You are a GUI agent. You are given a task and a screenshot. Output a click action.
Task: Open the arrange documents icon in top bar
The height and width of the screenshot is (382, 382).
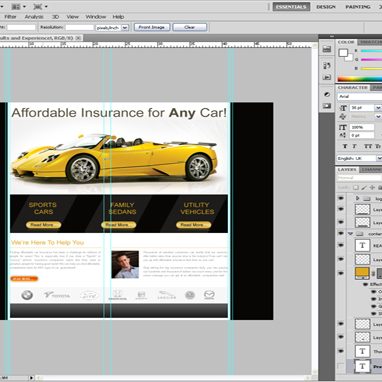pyautogui.click(x=16, y=6)
